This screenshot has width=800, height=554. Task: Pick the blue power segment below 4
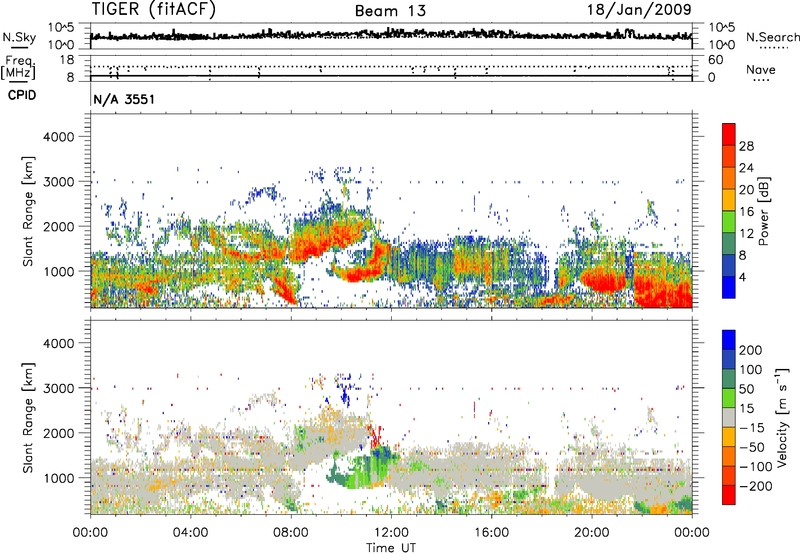coord(729,287)
